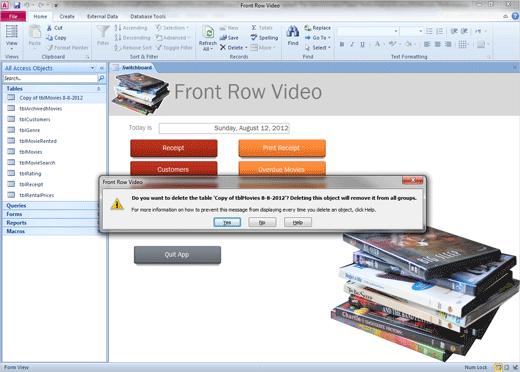This screenshot has width=520, height=372.
Task: Click Help in the delete dialog
Action: tap(298, 222)
